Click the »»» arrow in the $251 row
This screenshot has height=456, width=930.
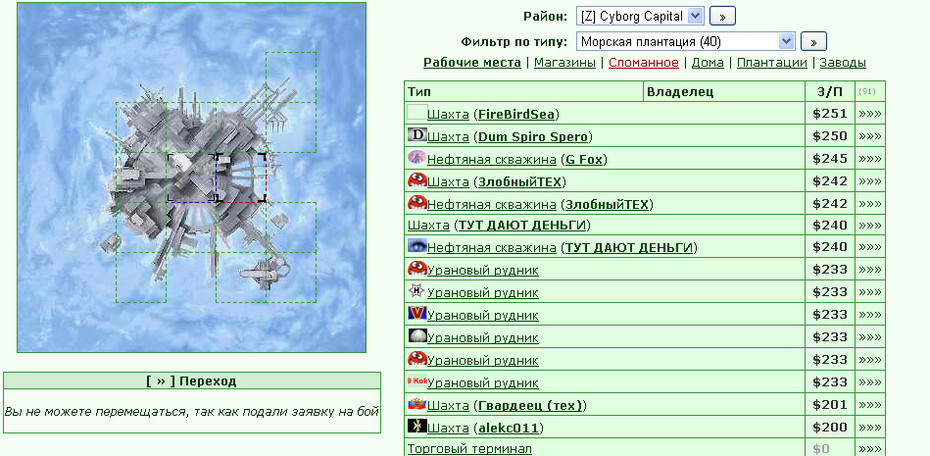click(870, 114)
